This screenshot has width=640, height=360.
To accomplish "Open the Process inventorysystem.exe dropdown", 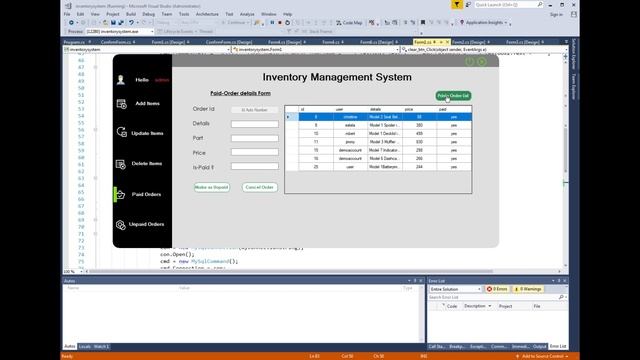I will tap(119, 31).
